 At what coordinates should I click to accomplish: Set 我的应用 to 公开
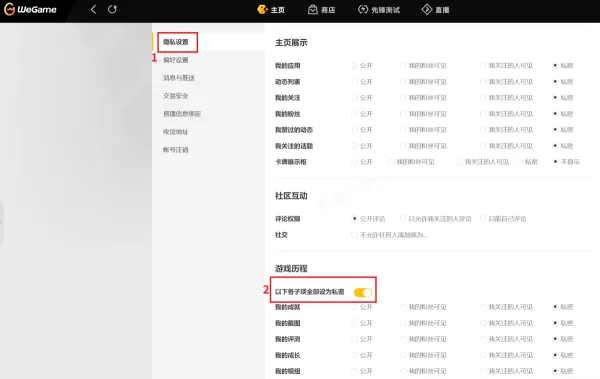click(x=354, y=65)
